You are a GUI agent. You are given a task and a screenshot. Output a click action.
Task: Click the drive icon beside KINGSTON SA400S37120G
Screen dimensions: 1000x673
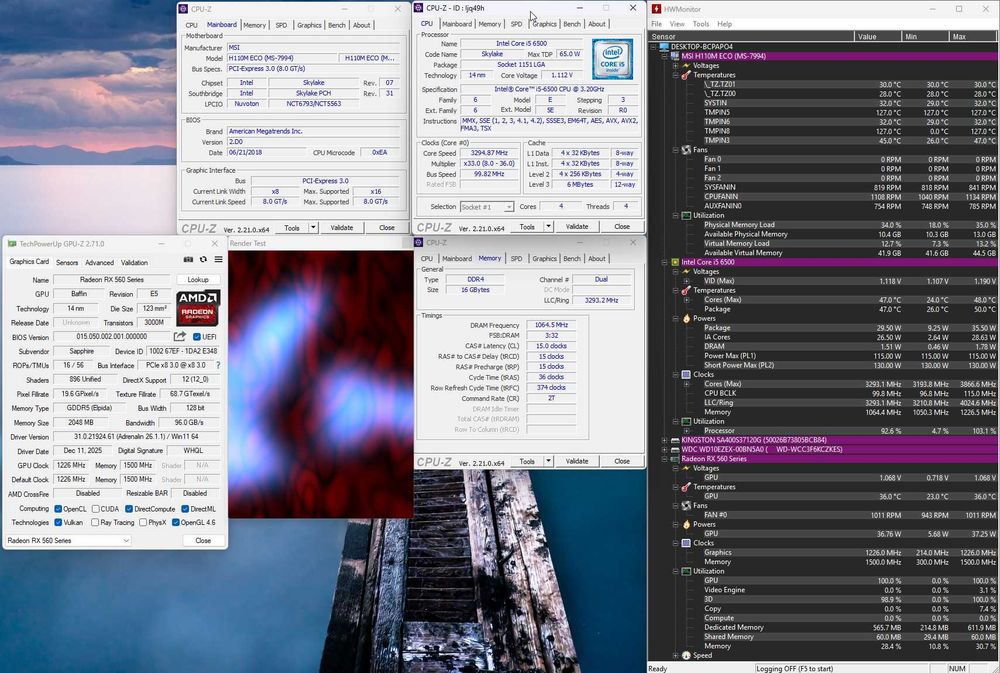coord(675,440)
